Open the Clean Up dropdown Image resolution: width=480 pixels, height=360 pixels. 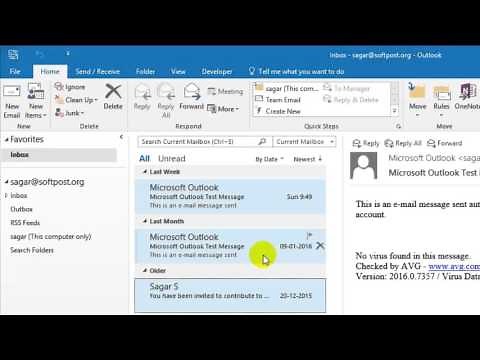(x=76, y=100)
